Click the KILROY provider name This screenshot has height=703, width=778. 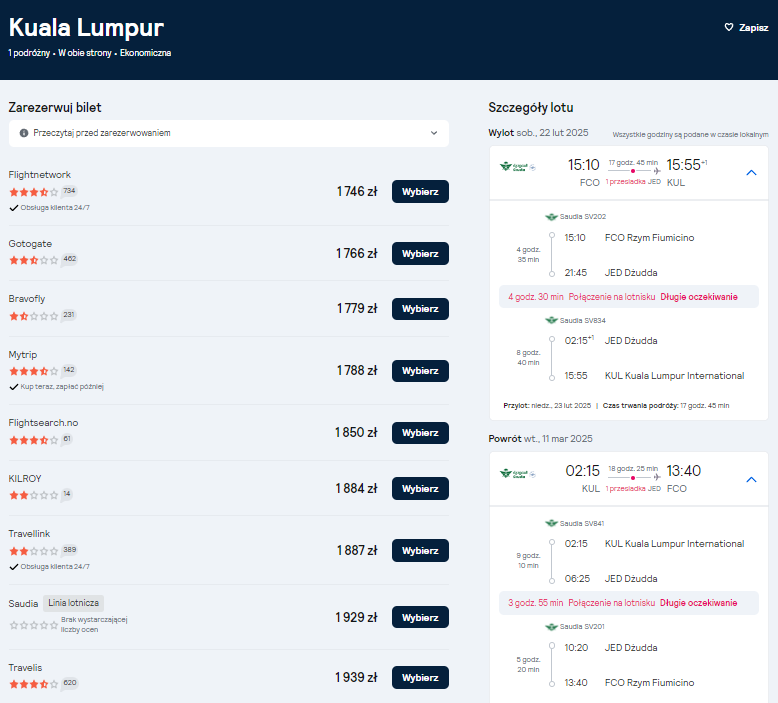[25, 479]
